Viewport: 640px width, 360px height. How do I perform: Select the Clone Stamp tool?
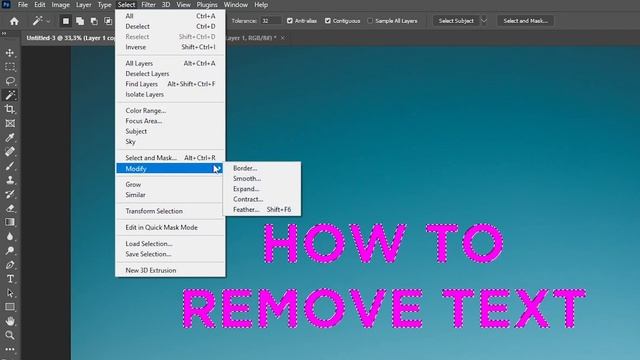(x=10, y=180)
